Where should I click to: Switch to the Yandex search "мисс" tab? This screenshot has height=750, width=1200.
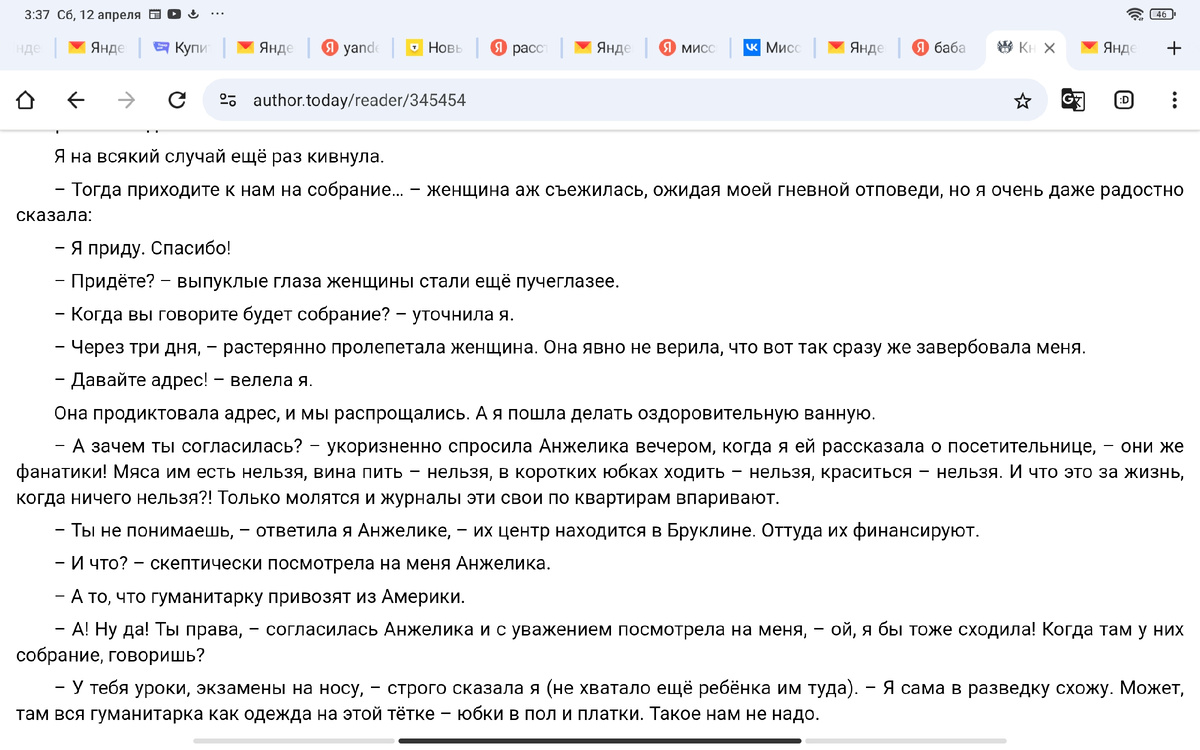tap(688, 48)
